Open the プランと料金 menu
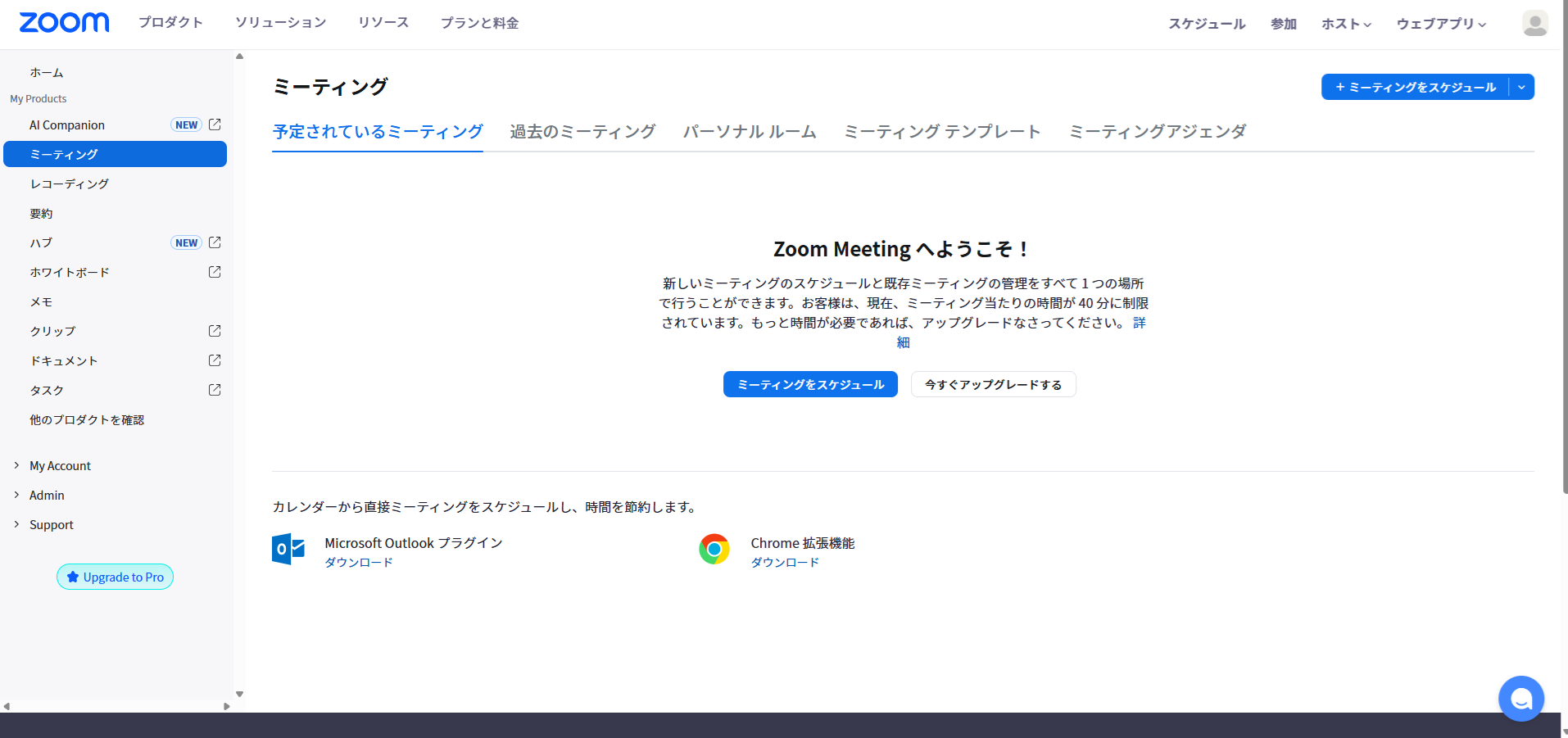Screen dimensions: 1568x738 [479, 23]
